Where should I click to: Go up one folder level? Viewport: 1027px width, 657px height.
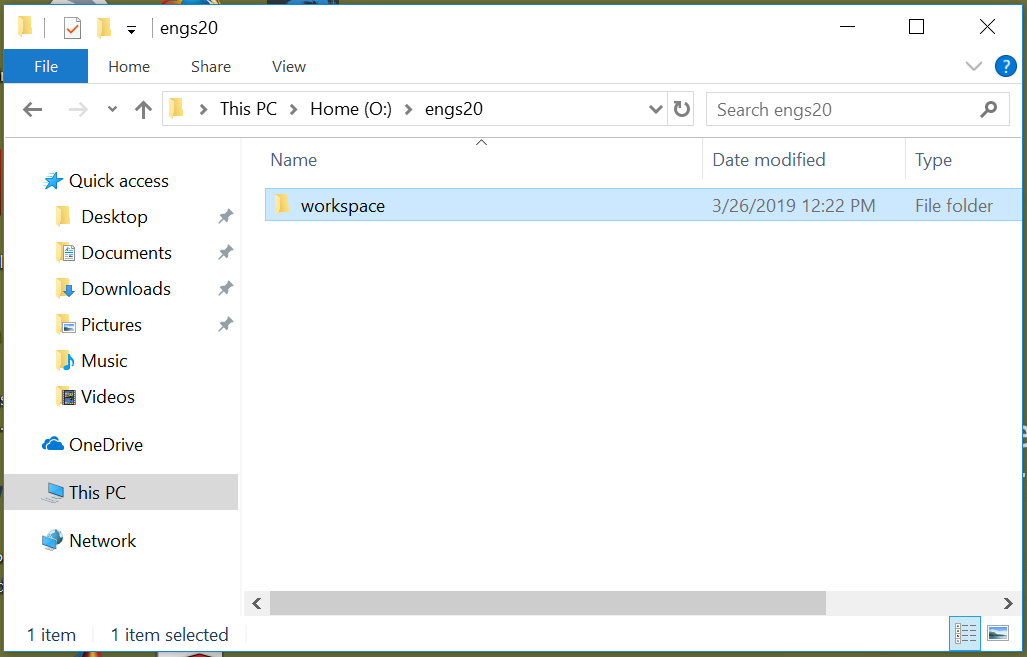(143, 109)
